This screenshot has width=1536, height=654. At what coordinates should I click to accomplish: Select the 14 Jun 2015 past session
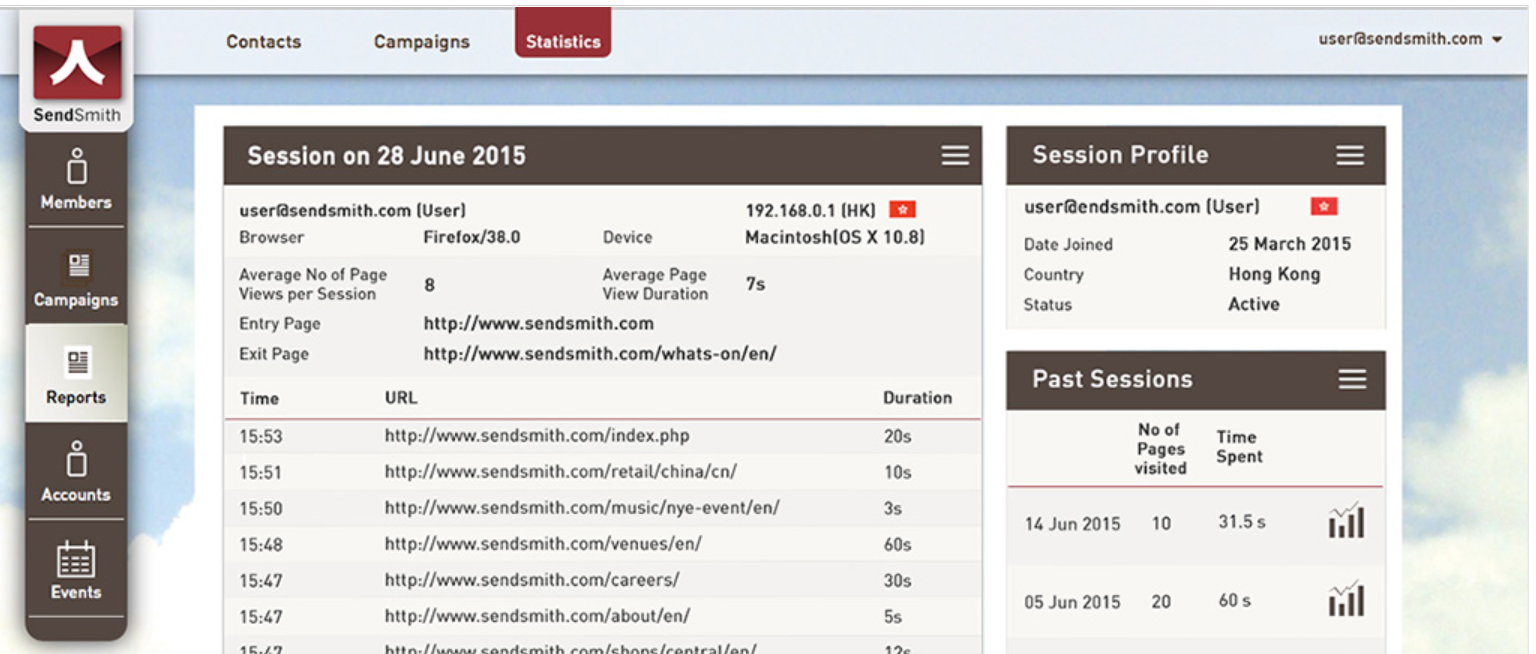1196,524
